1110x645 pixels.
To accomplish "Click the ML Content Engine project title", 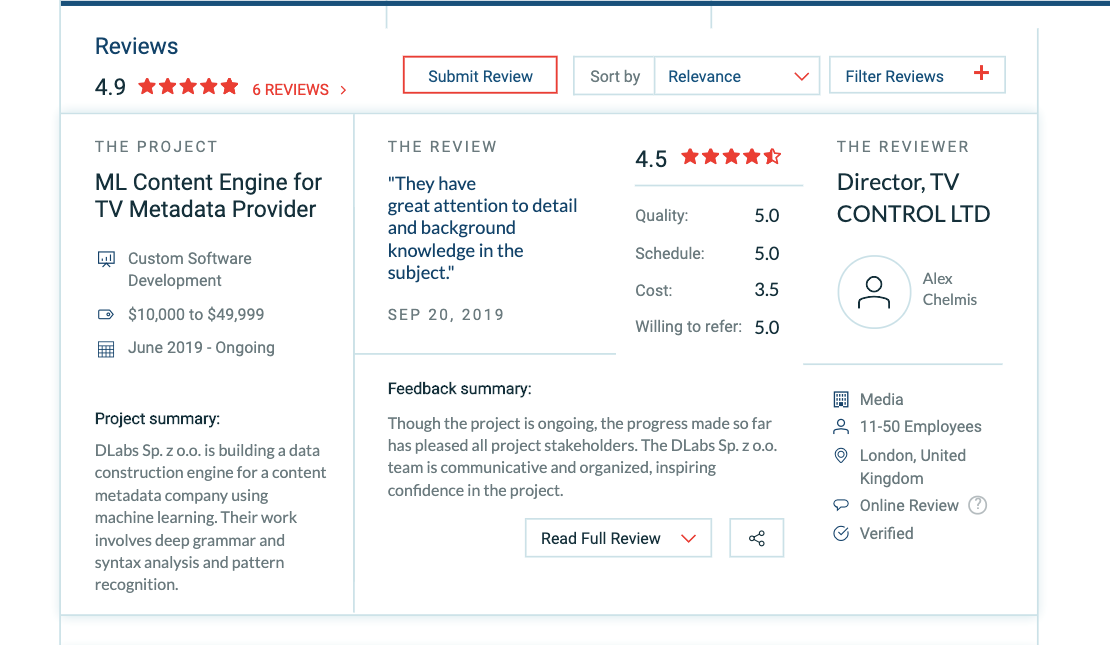I will (208, 195).
